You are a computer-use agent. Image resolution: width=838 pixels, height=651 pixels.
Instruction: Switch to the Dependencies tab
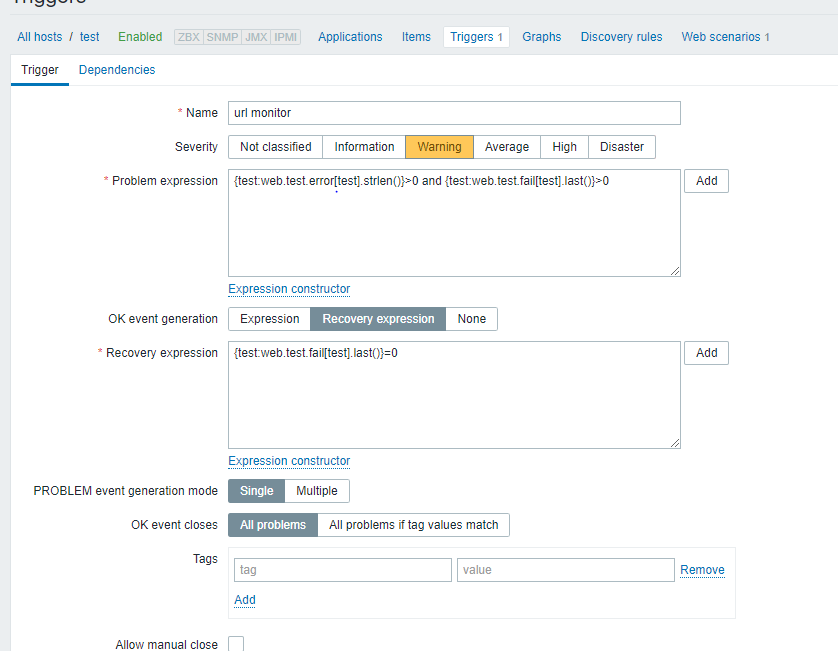117,70
